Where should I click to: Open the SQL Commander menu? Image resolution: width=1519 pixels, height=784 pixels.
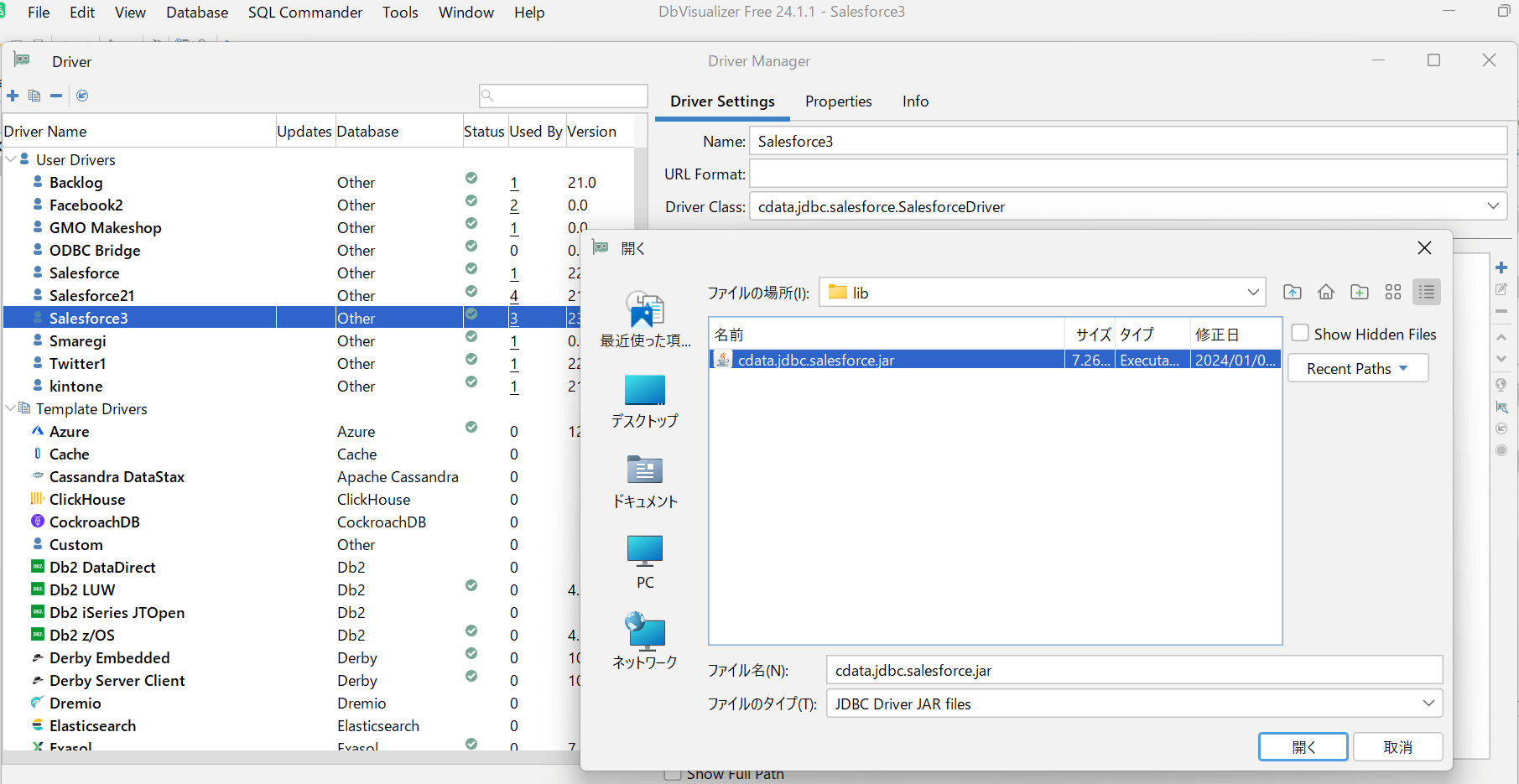coord(305,13)
